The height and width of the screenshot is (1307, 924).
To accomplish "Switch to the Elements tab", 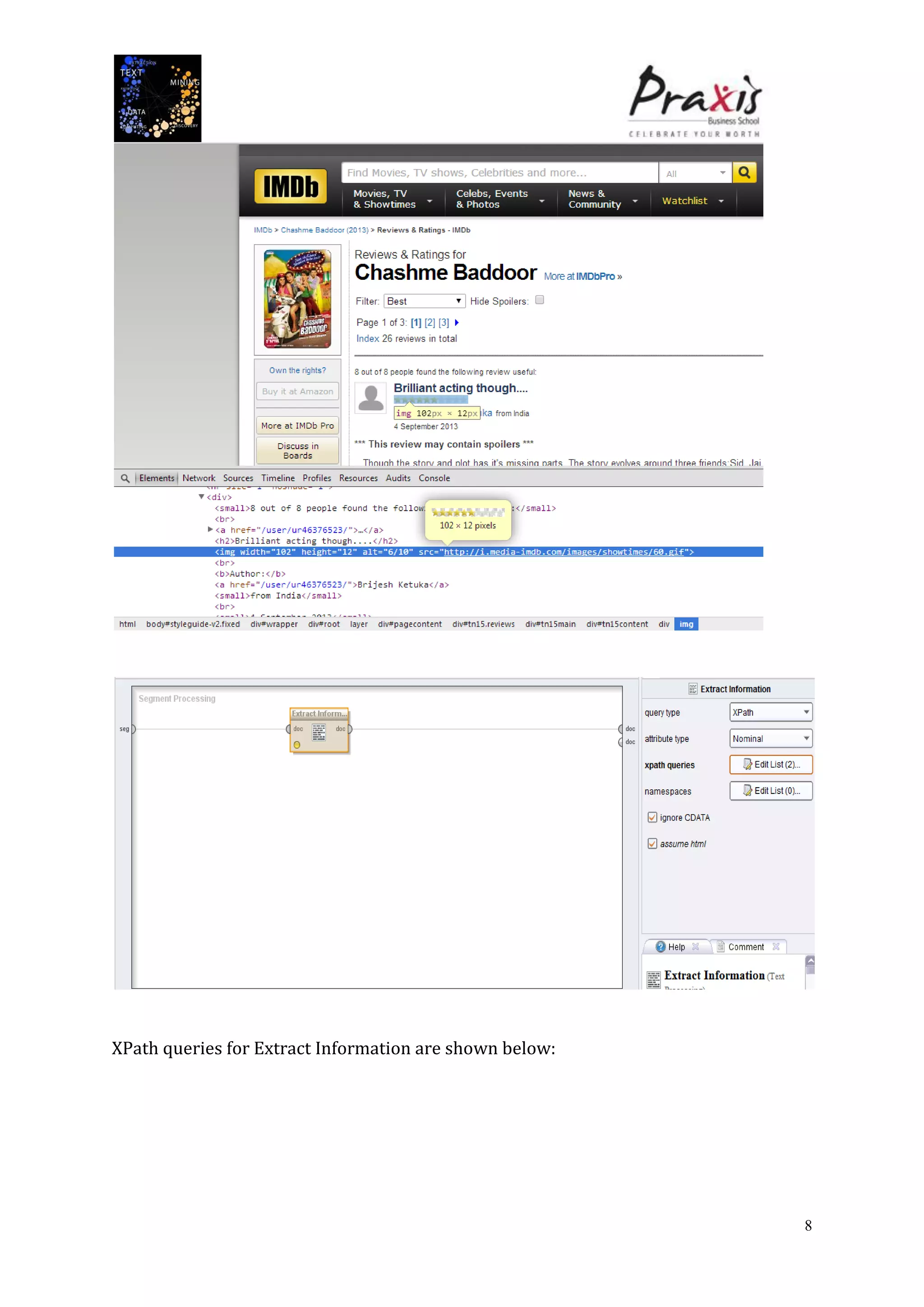I will [157, 478].
